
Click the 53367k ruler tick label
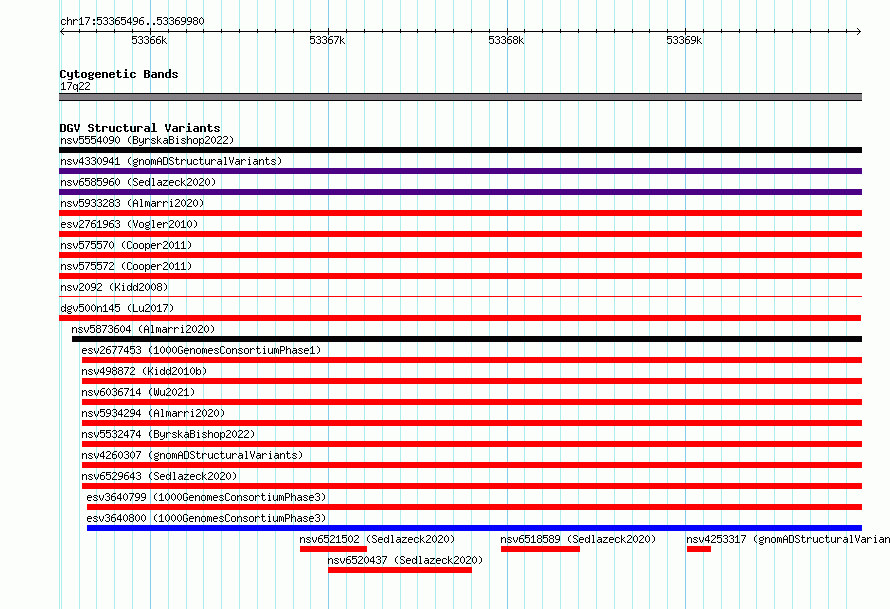coord(327,40)
